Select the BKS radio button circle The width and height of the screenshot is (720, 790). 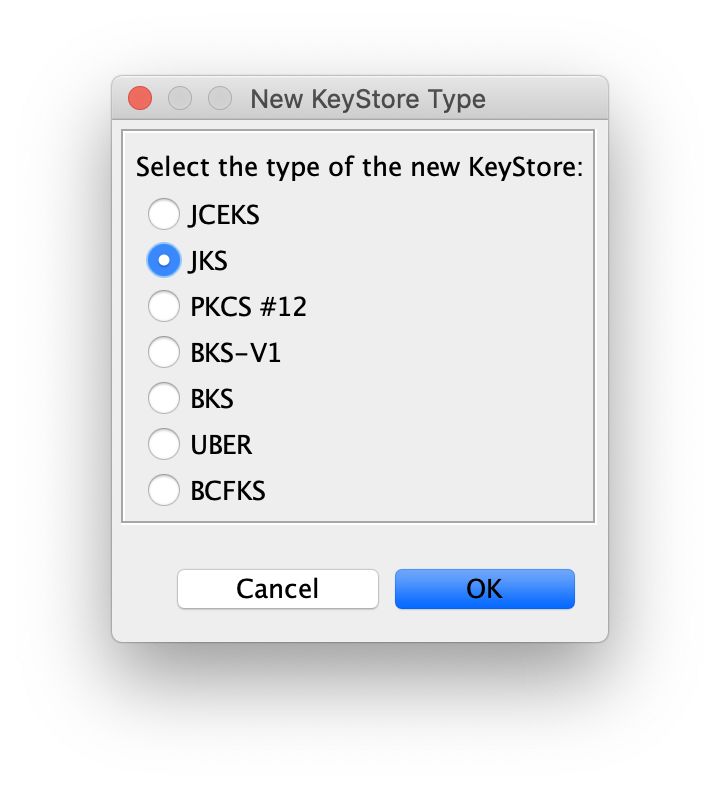164,398
